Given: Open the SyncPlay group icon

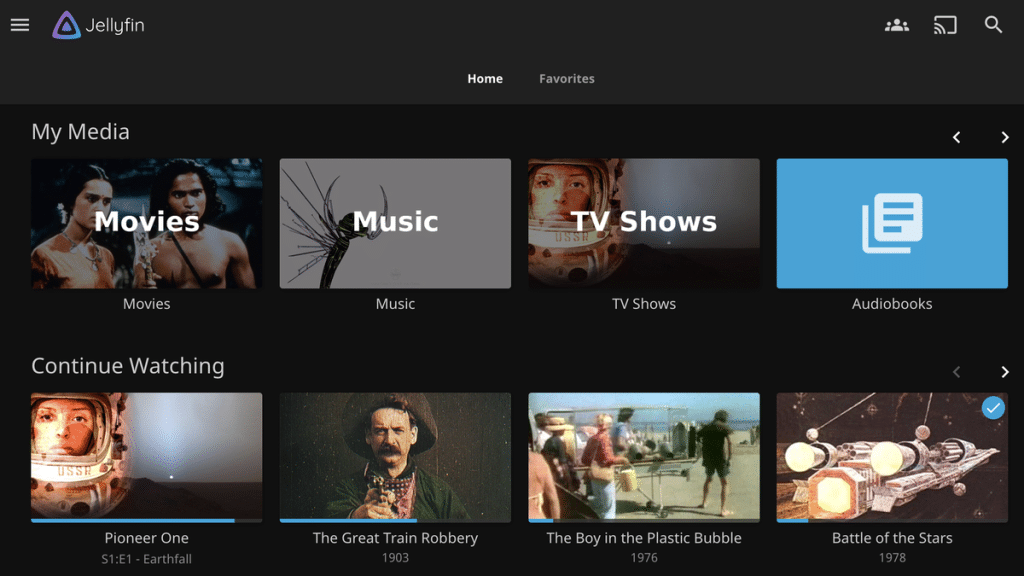Looking at the screenshot, I should pyautogui.click(x=897, y=25).
